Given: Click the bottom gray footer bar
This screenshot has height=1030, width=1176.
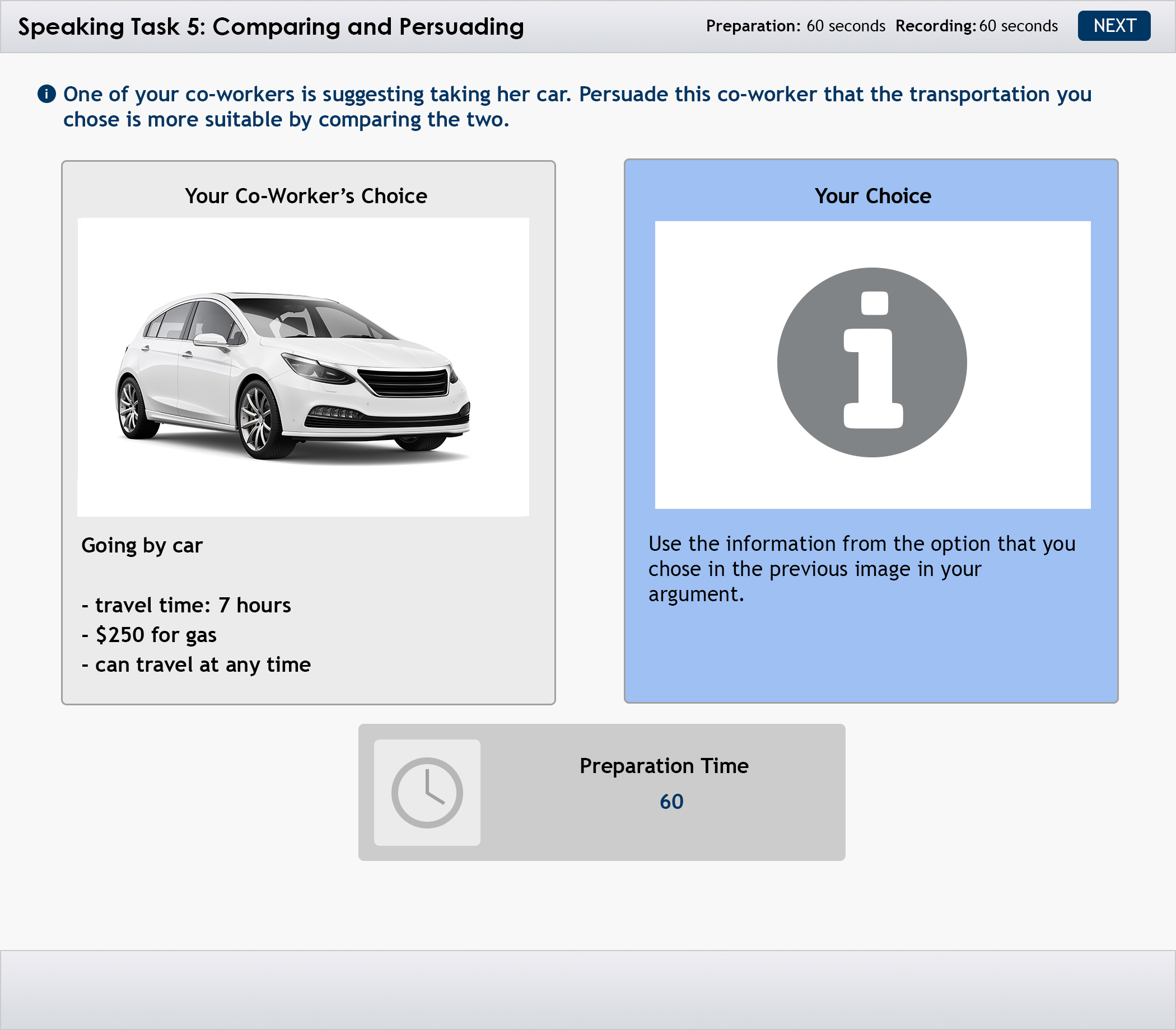Looking at the screenshot, I should point(587,989).
